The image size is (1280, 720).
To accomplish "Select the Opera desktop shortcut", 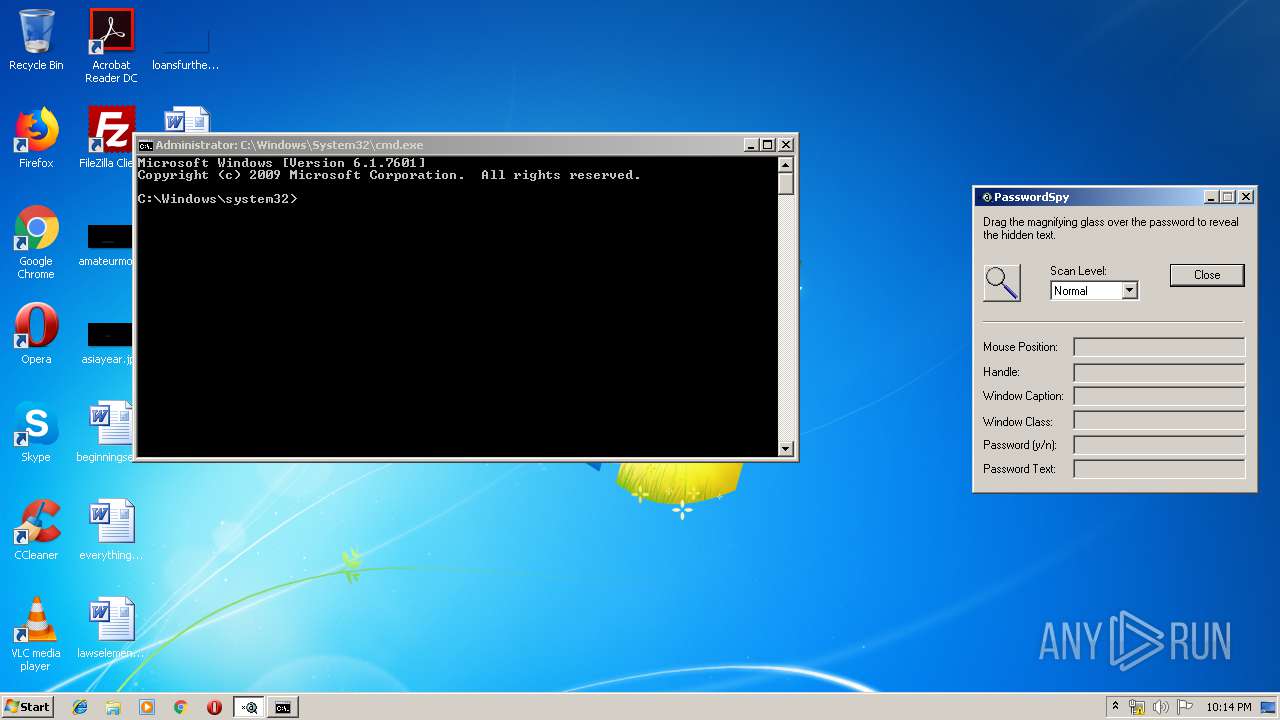I will pyautogui.click(x=36, y=334).
